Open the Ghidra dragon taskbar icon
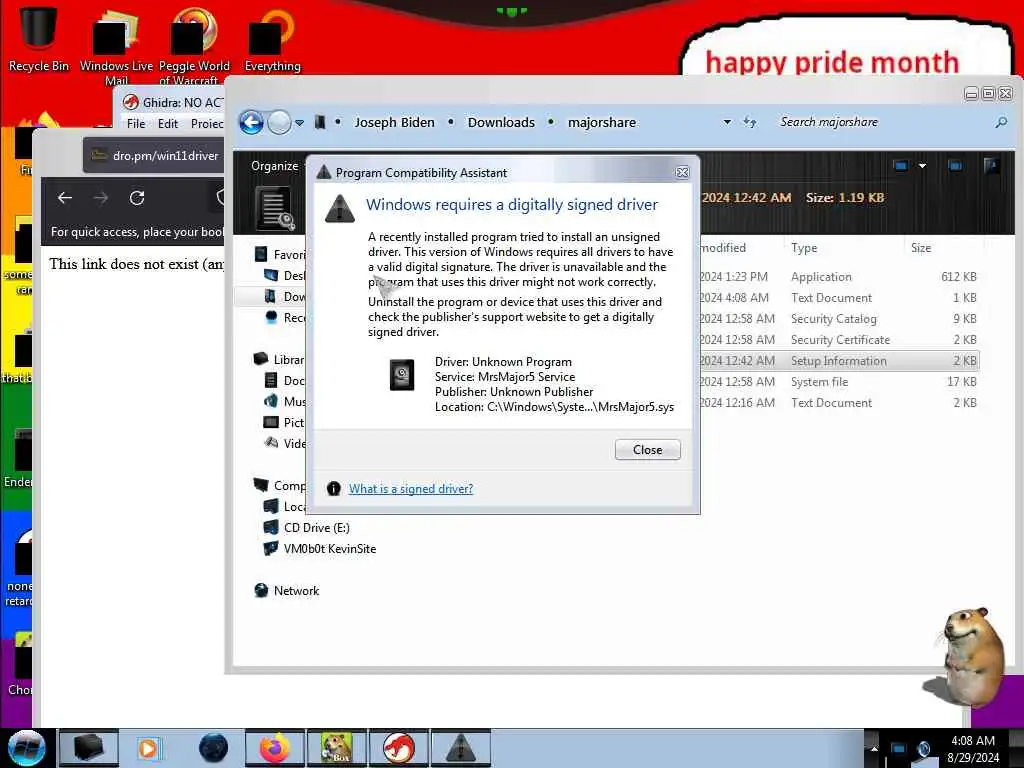Screen dimensions: 1024x768 coord(398,748)
